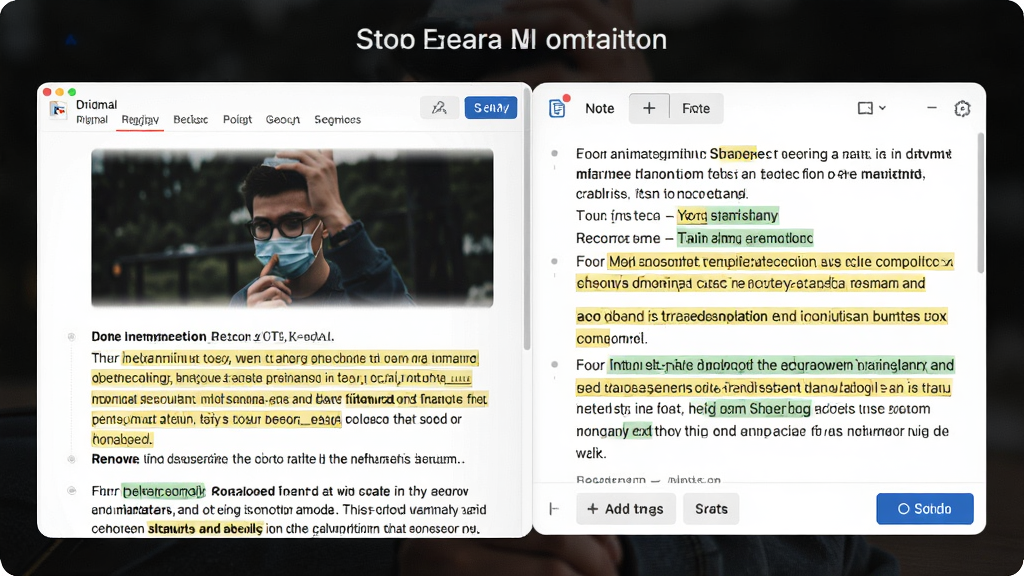Click the Add tngs button
Image resolution: width=1024 pixels, height=576 pixels.
626,509
